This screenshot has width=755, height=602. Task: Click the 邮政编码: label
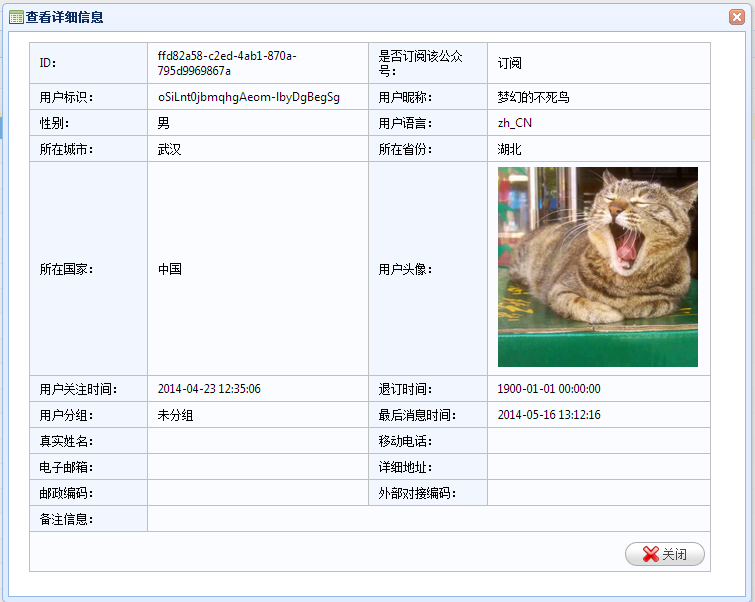click(x=66, y=493)
